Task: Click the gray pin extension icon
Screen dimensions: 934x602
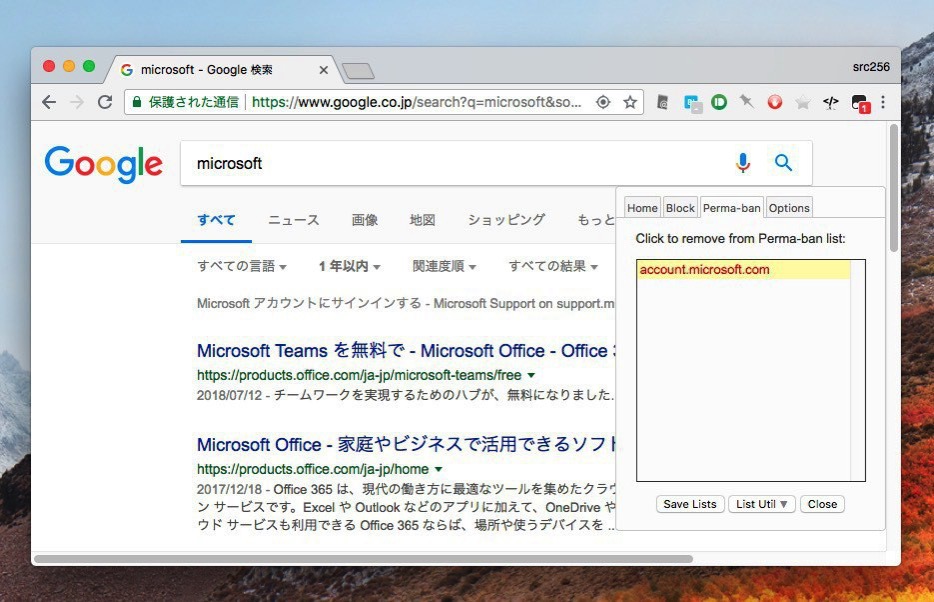Action: 746,102
